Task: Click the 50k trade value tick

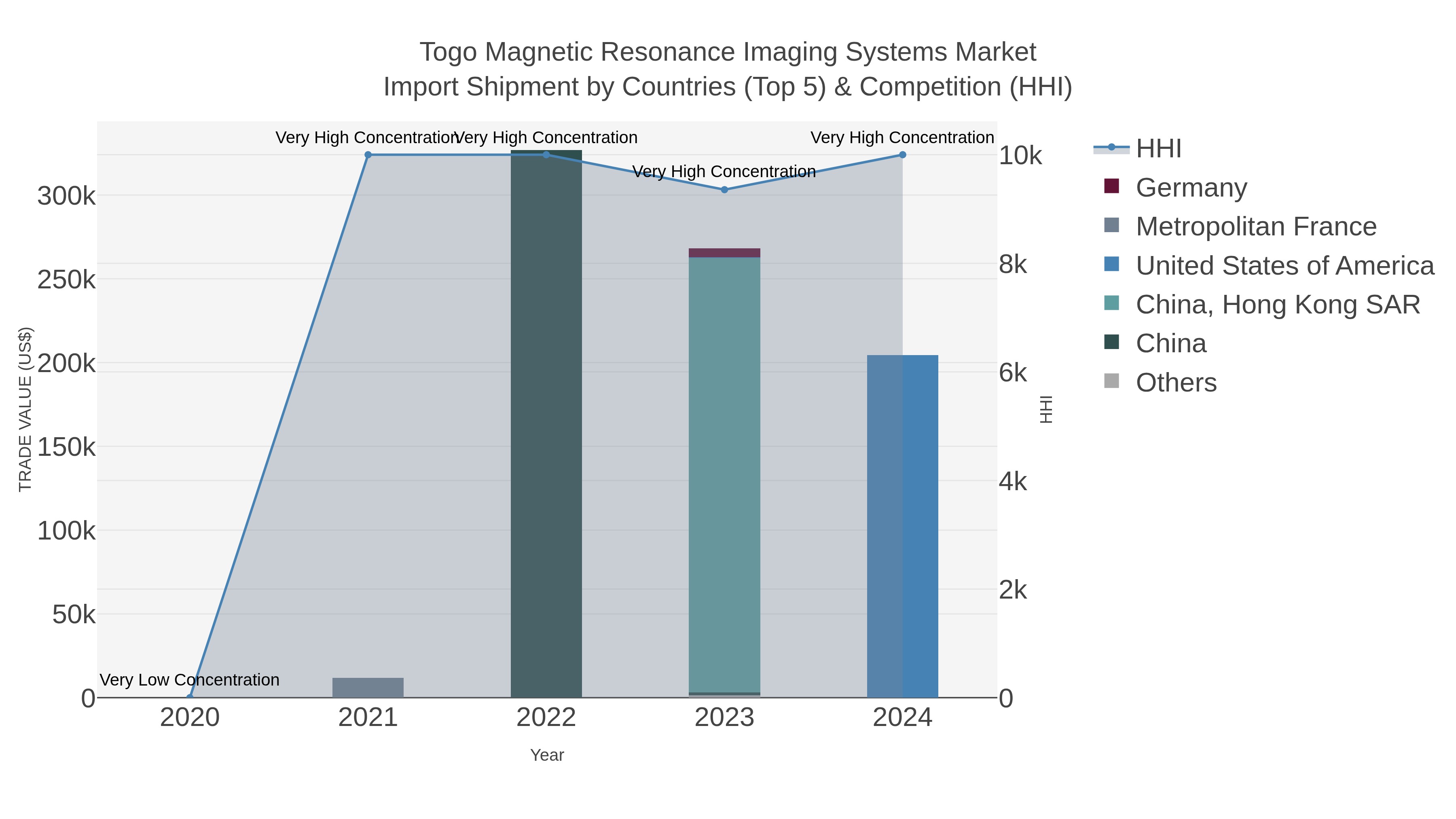Action: (74, 614)
